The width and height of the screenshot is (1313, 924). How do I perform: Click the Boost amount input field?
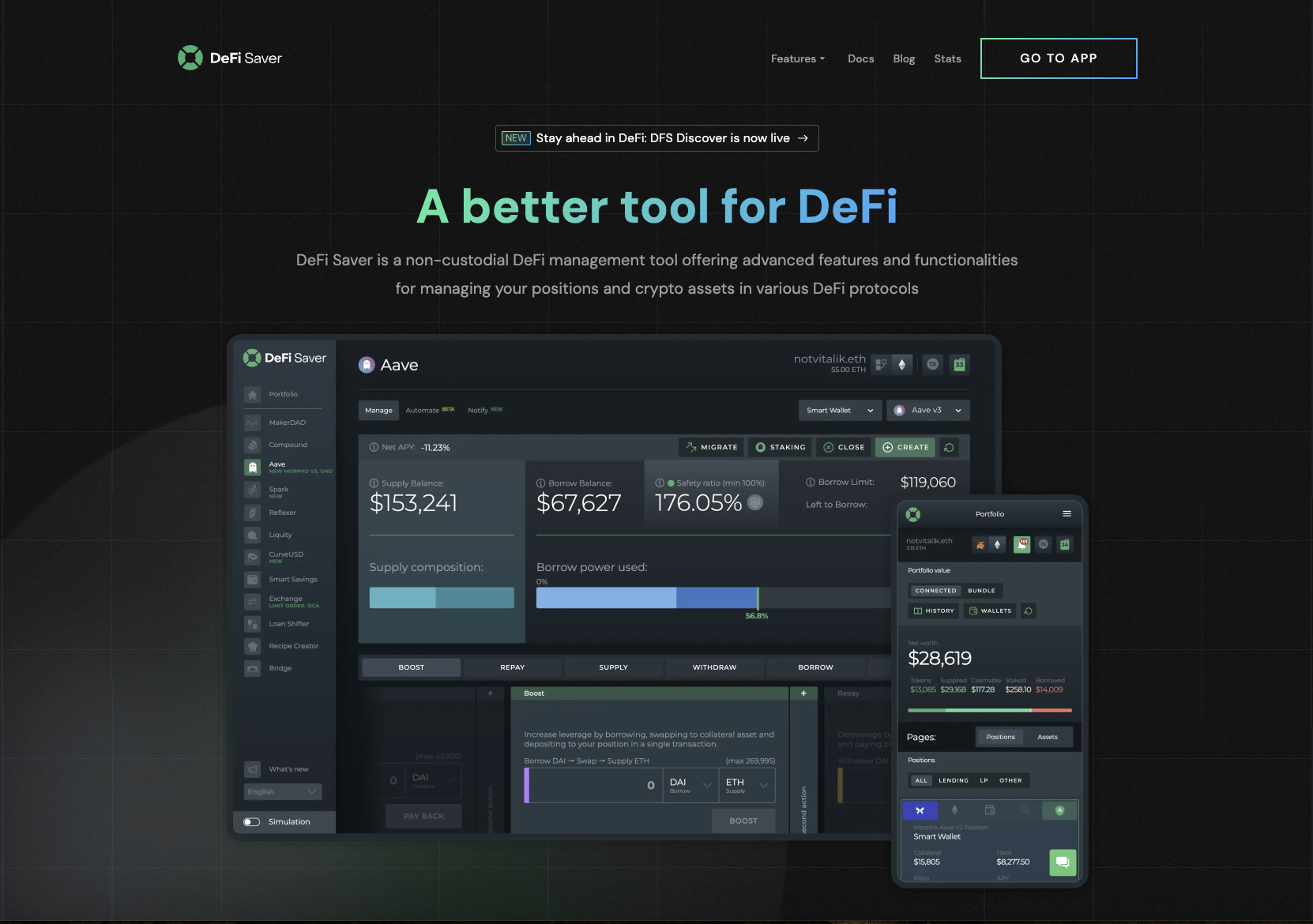click(x=593, y=785)
